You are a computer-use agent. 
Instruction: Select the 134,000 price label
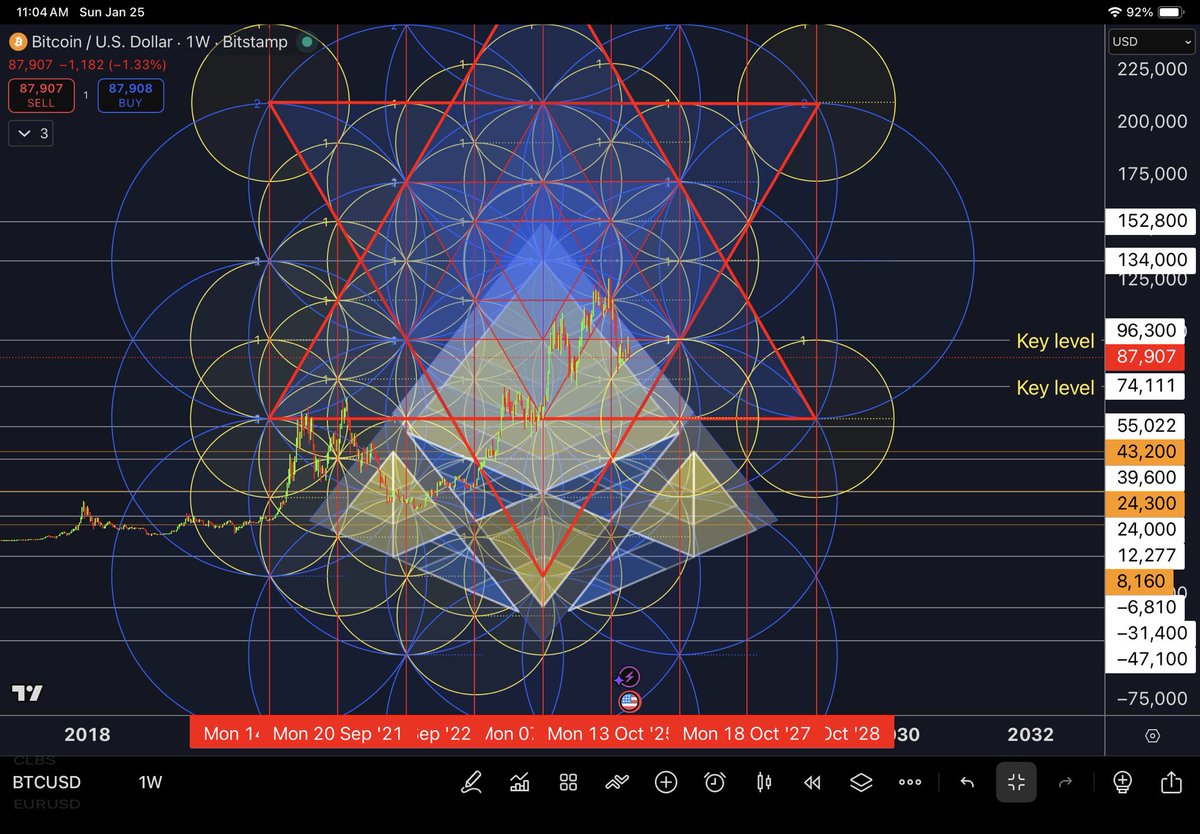pos(1150,261)
